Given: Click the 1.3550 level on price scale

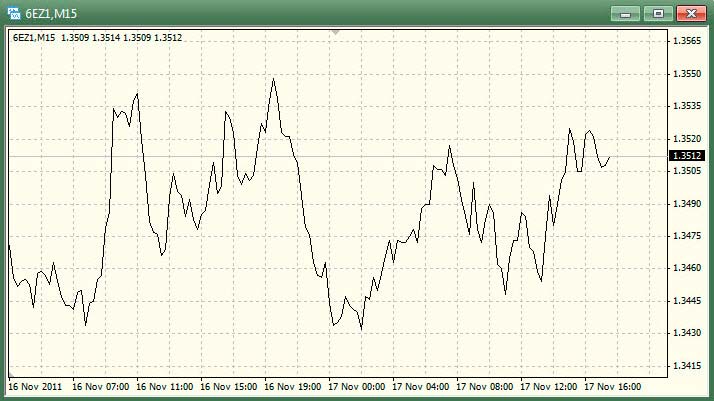Looking at the screenshot, I should (687, 74).
